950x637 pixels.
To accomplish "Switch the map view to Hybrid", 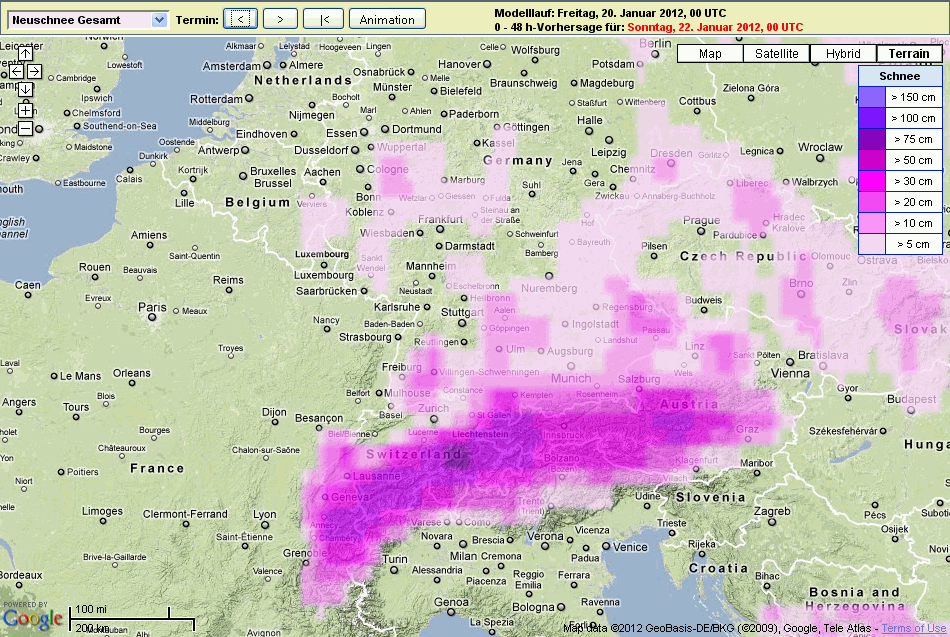I will tap(843, 53).
